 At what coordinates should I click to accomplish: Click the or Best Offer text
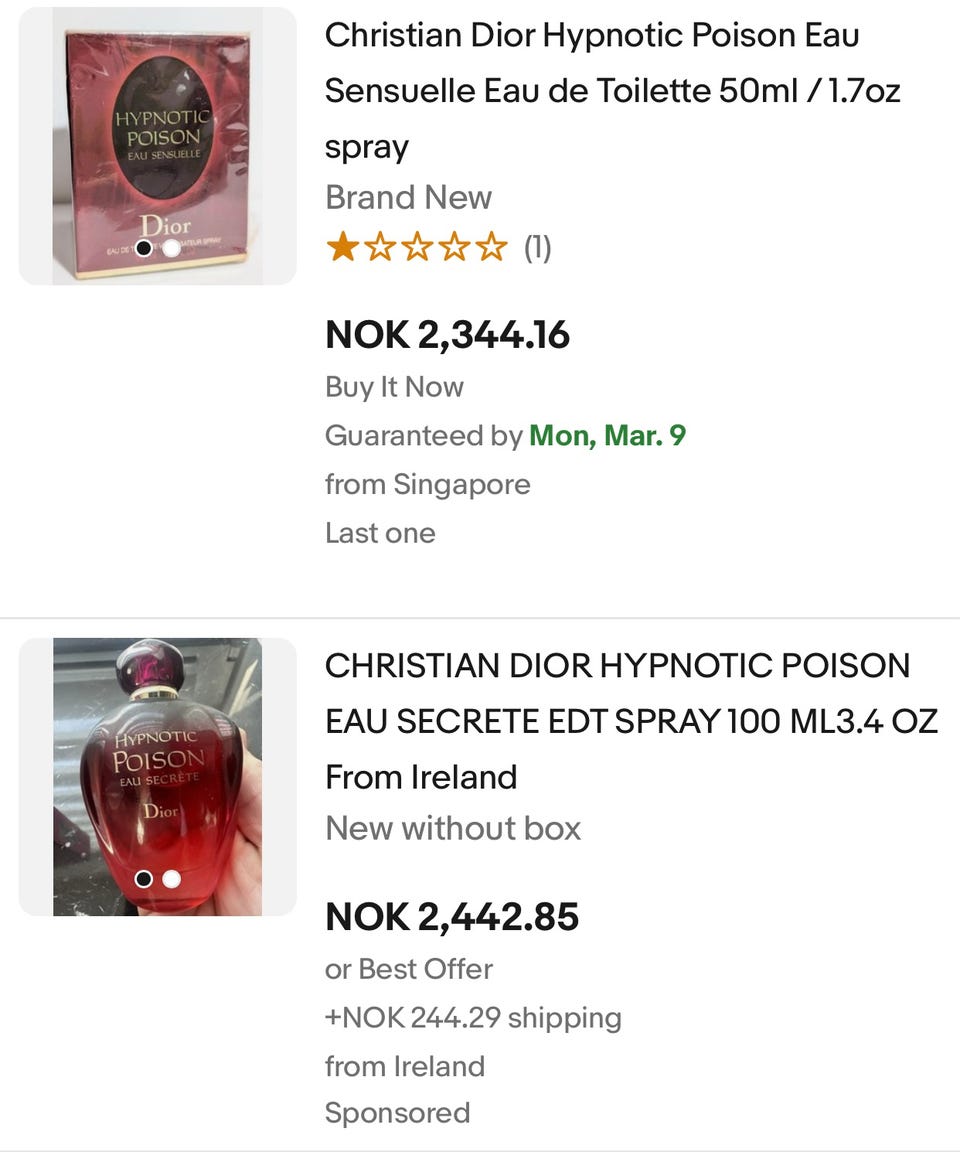pos(409,969)
